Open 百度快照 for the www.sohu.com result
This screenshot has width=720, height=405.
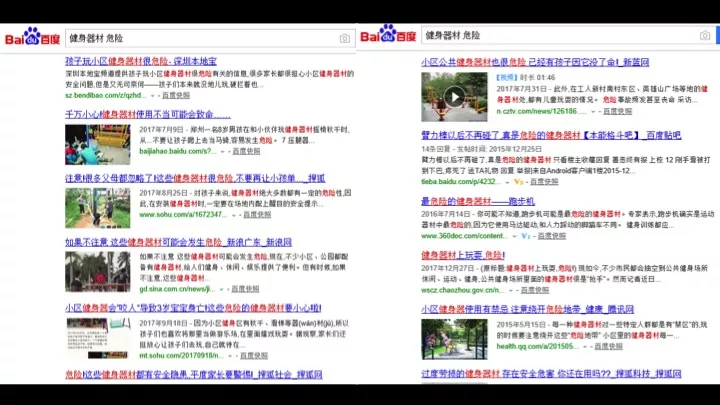[x=257, y=215]
